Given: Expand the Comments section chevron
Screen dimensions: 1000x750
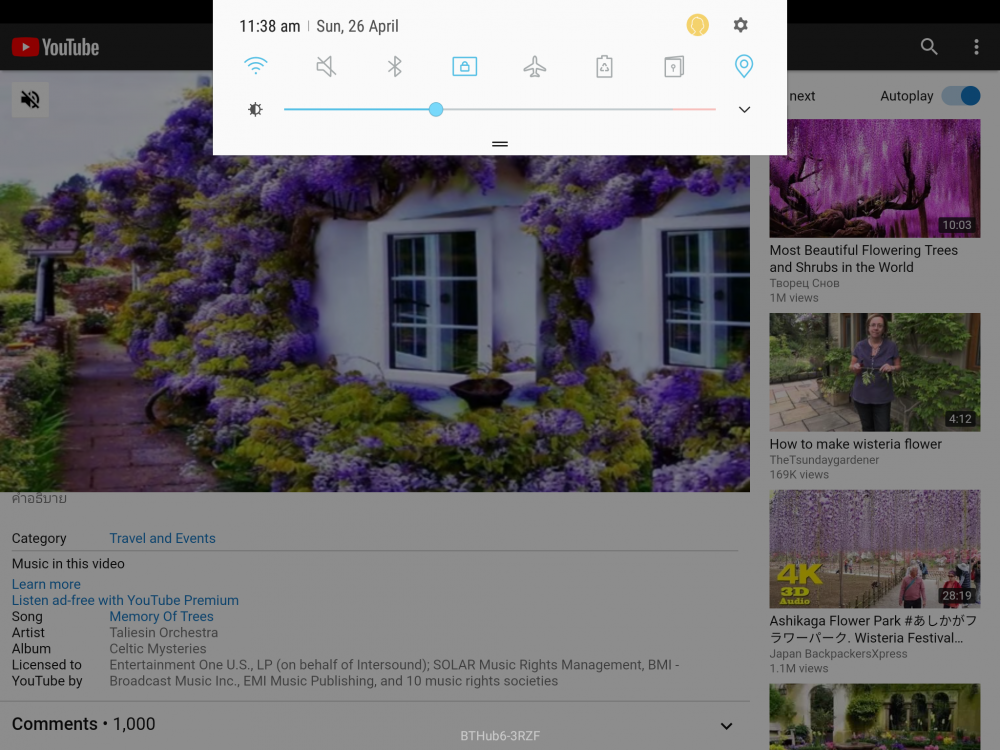Looking at the screenshot, I should coord(726,726).
